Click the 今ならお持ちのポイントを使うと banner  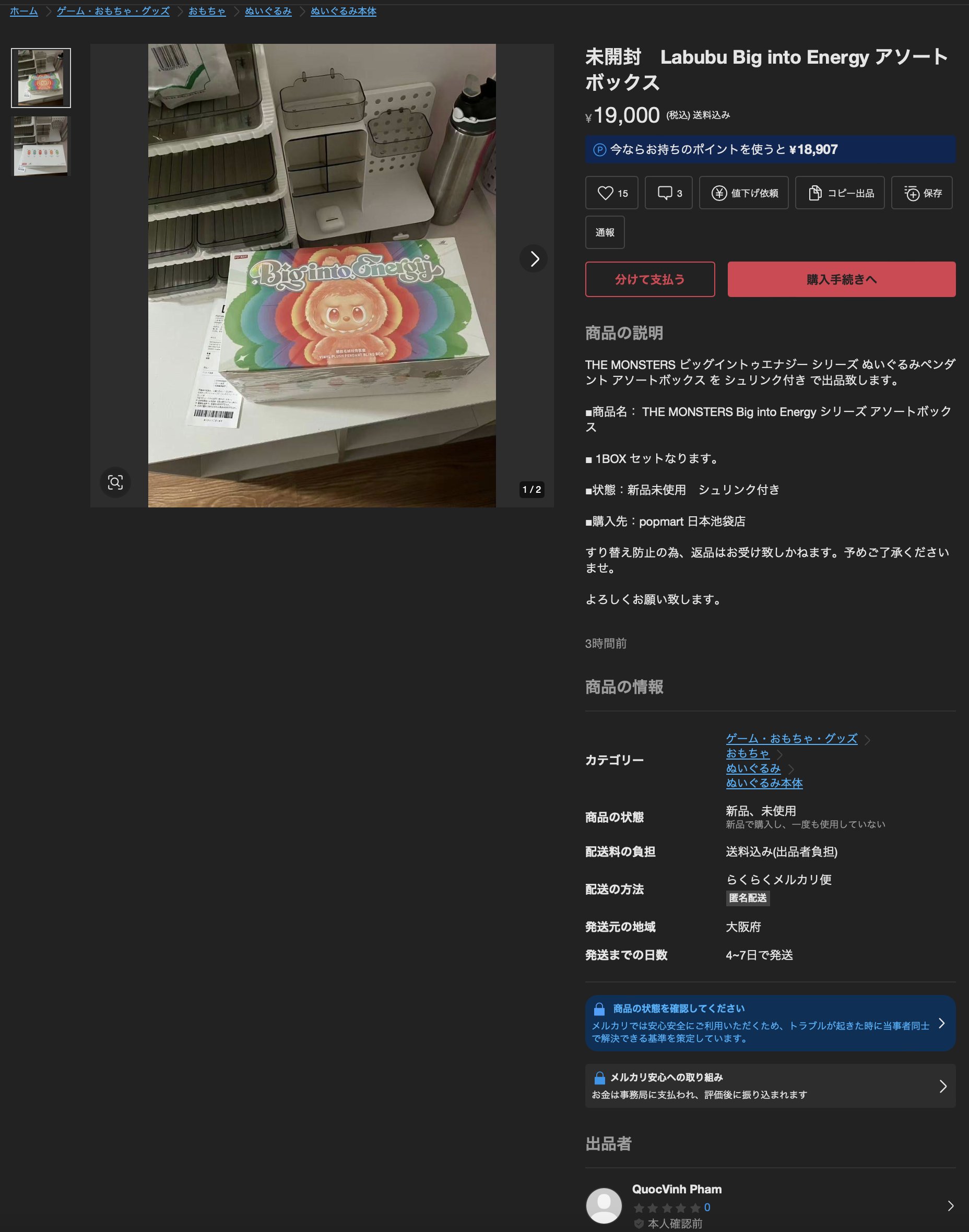(x=771, y=150)
